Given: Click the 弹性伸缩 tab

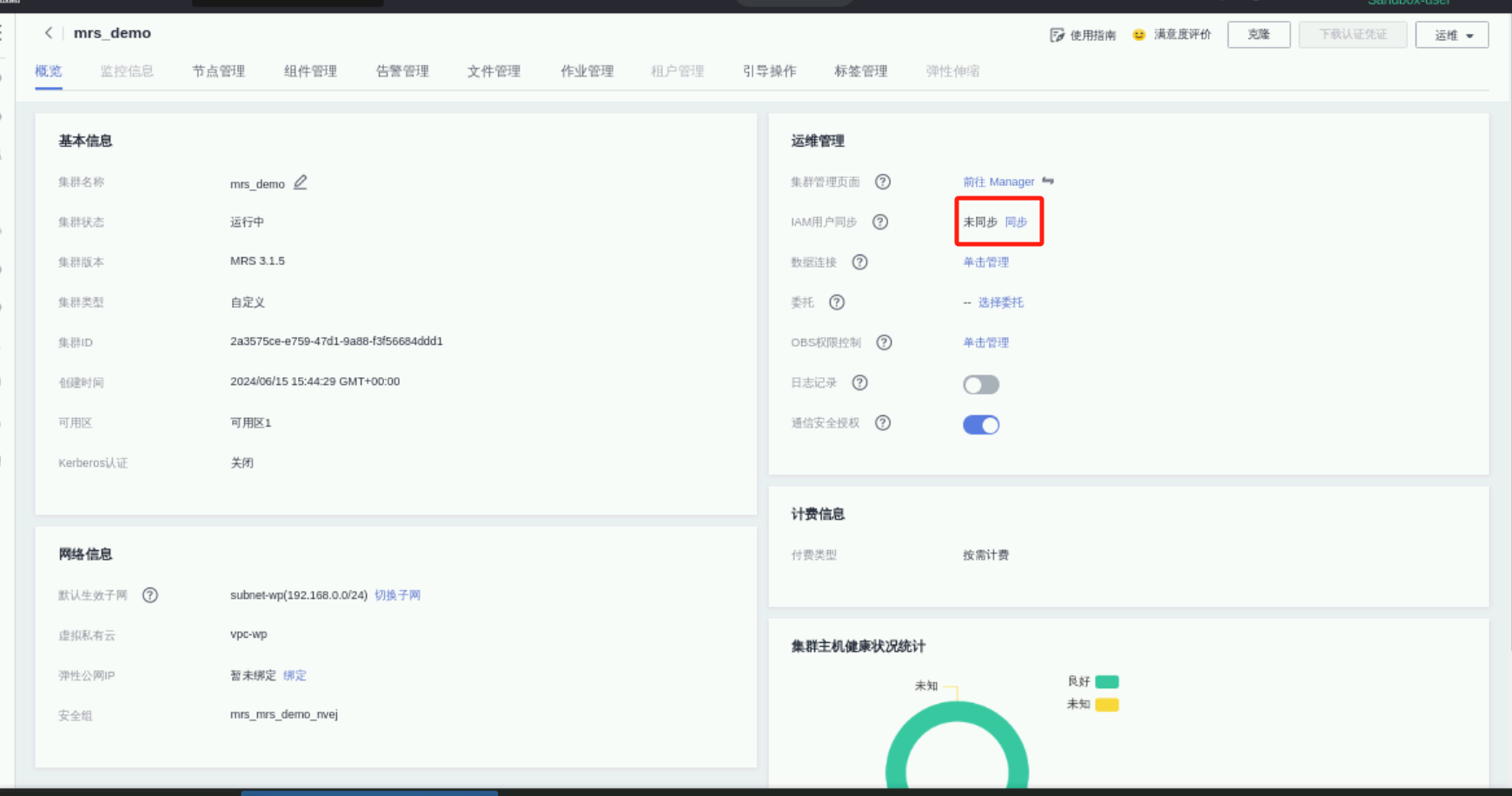Looking at the screenshot, I should [952, 71].
